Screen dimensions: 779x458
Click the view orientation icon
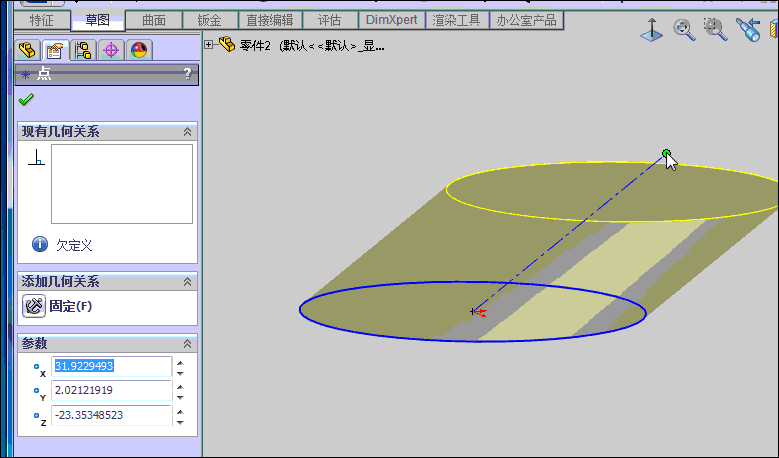pyautogui.click(x=651, y=30)
